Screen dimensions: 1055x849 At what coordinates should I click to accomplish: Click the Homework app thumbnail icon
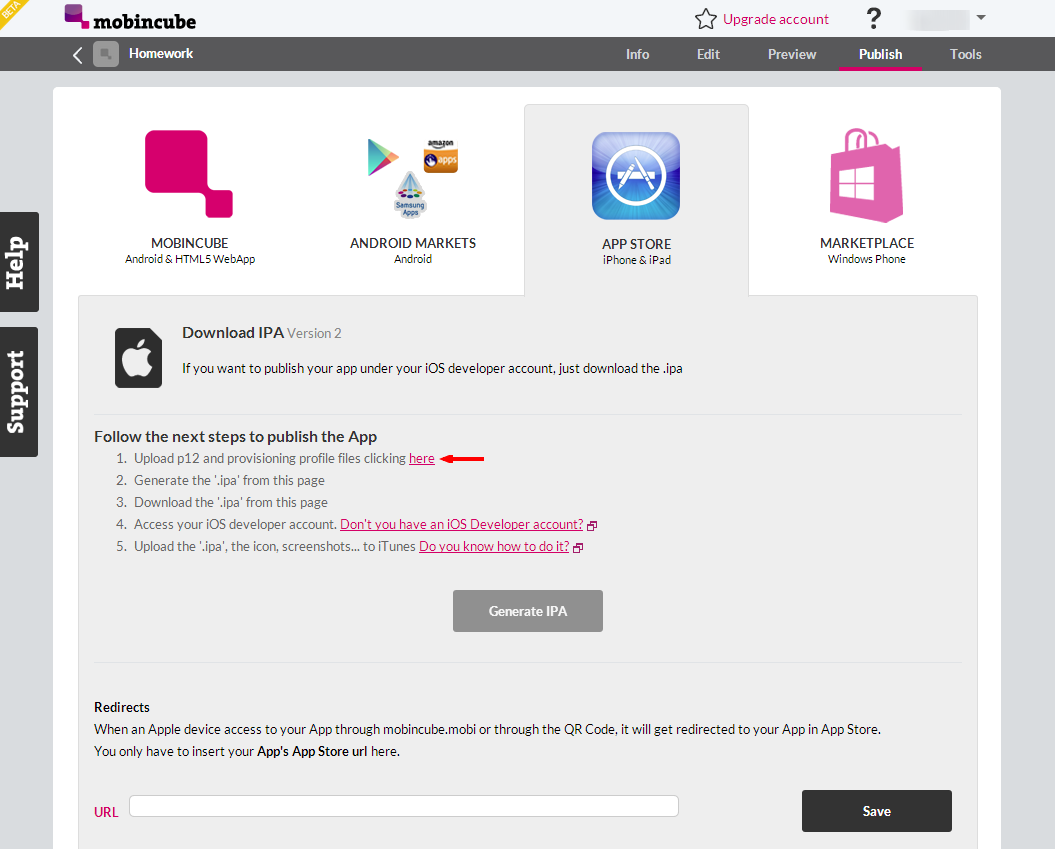pyautogui.click(x=106, y=54)
